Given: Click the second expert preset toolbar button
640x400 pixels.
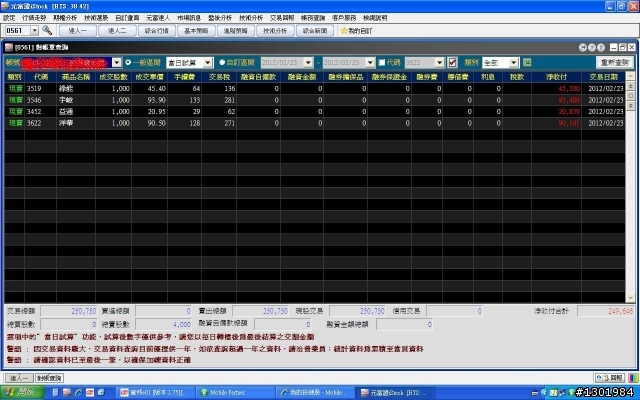Looking at the screenshot, I should pos(117,31).
